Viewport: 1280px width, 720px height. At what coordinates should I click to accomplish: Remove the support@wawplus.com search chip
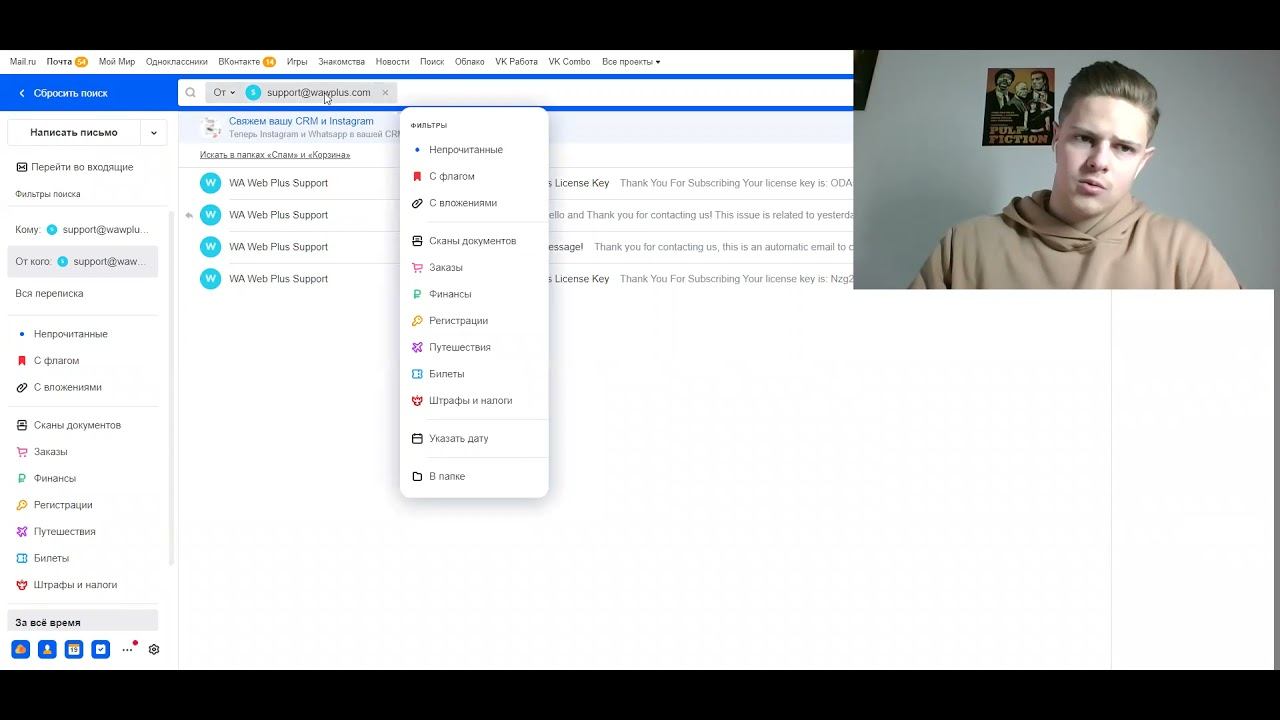click(385, 93)
